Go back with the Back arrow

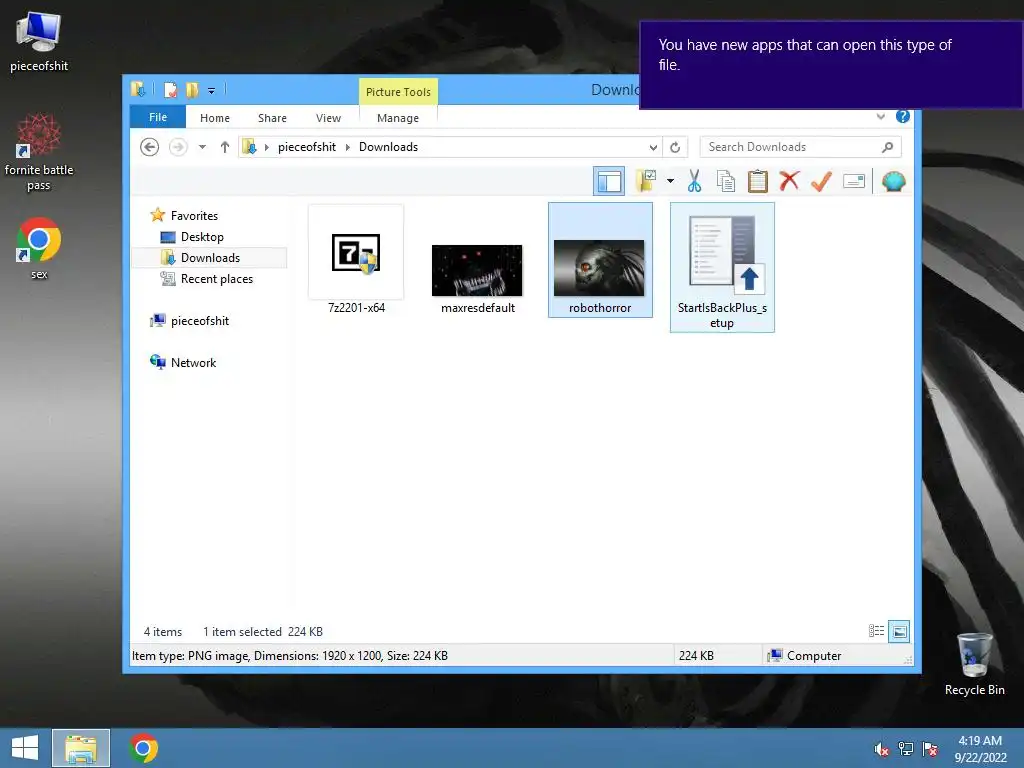[x=150, y=147]
